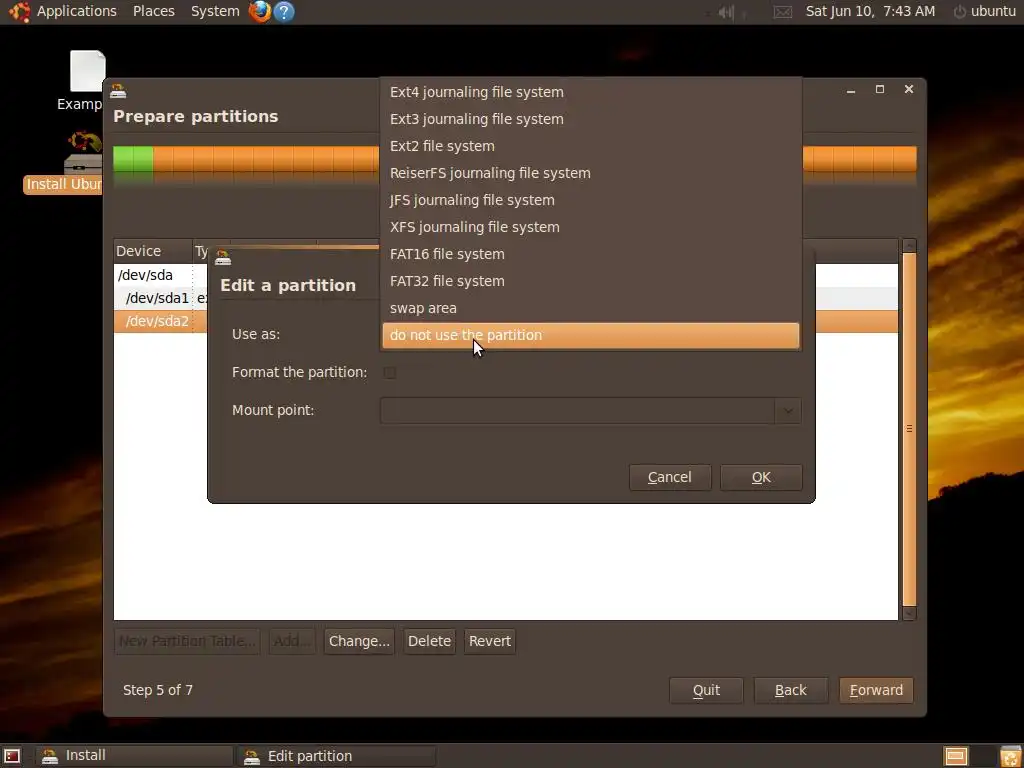The width and height of the screenshot is (1024, 768).
Task: Select XFS journaling file system
Action: point(590,227)
